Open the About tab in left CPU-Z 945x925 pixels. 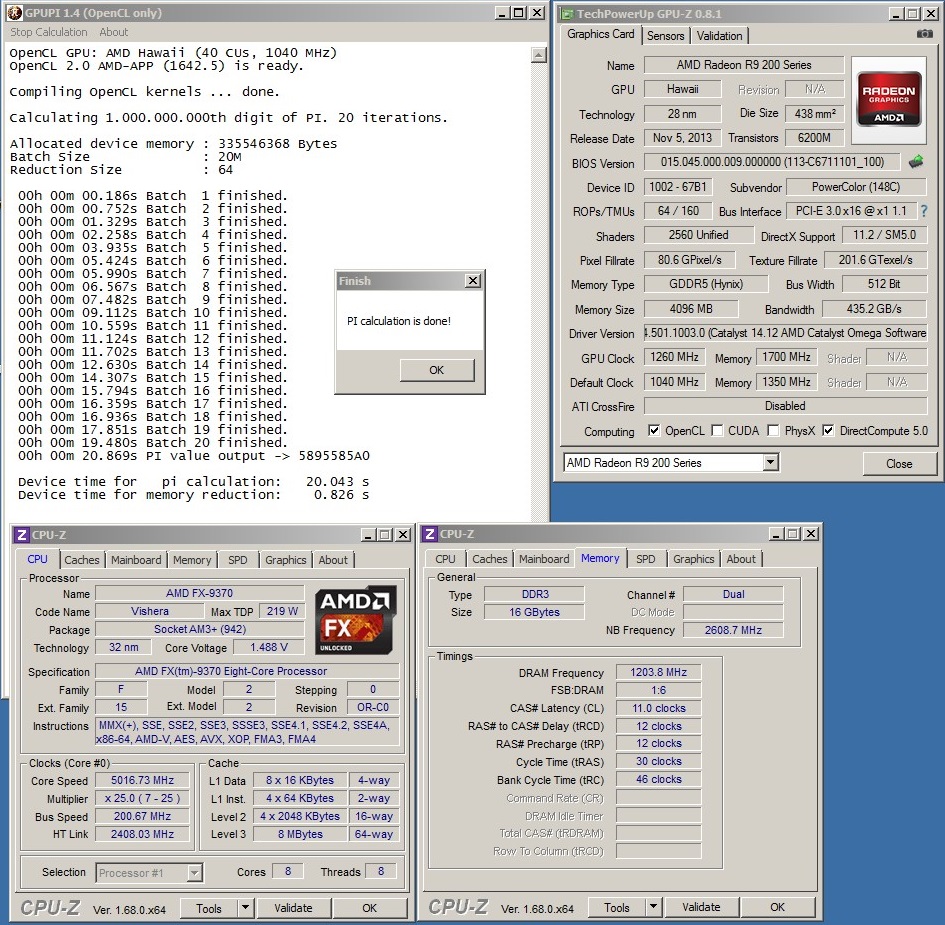point(333,560)
